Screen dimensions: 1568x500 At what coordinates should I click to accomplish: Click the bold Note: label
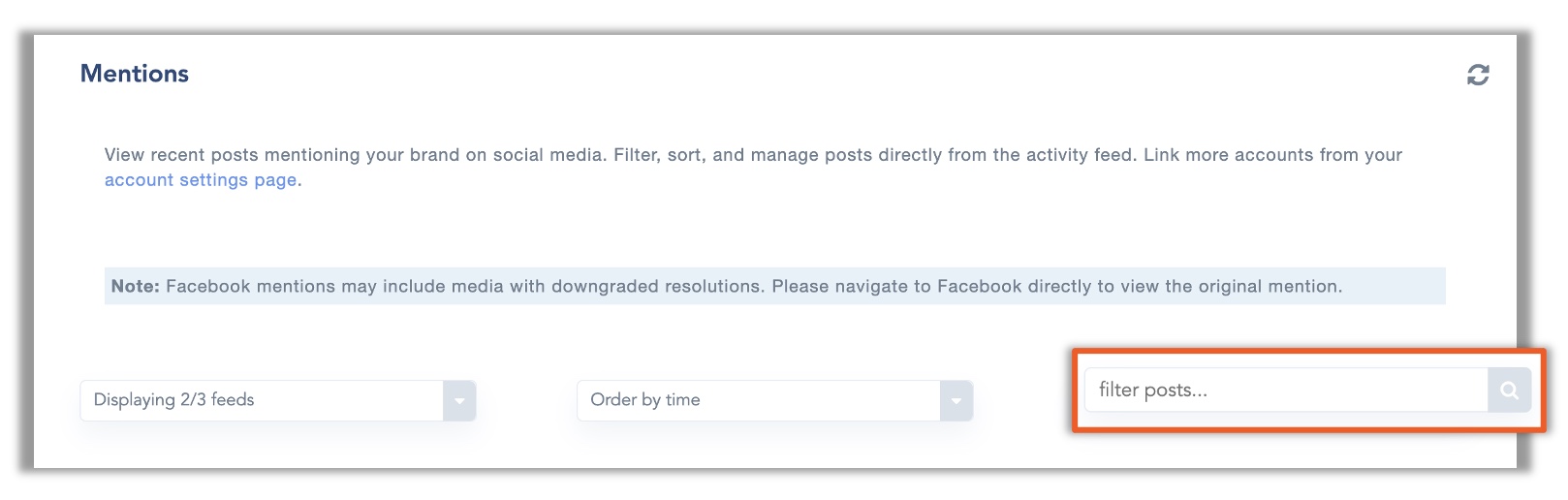135,287
